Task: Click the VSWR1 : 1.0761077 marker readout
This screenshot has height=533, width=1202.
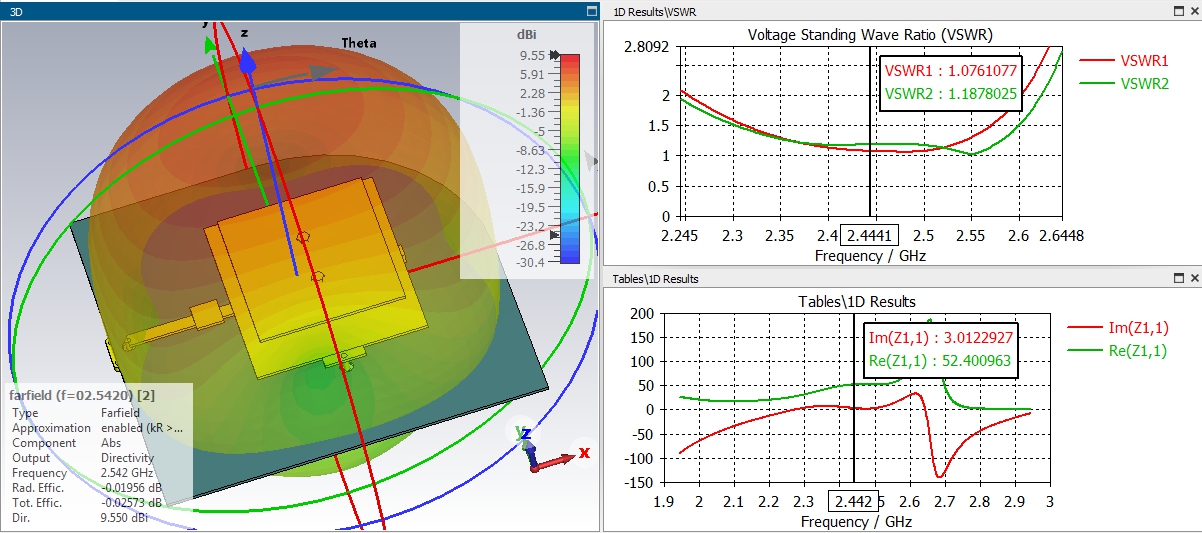Action: click(951, 72)
